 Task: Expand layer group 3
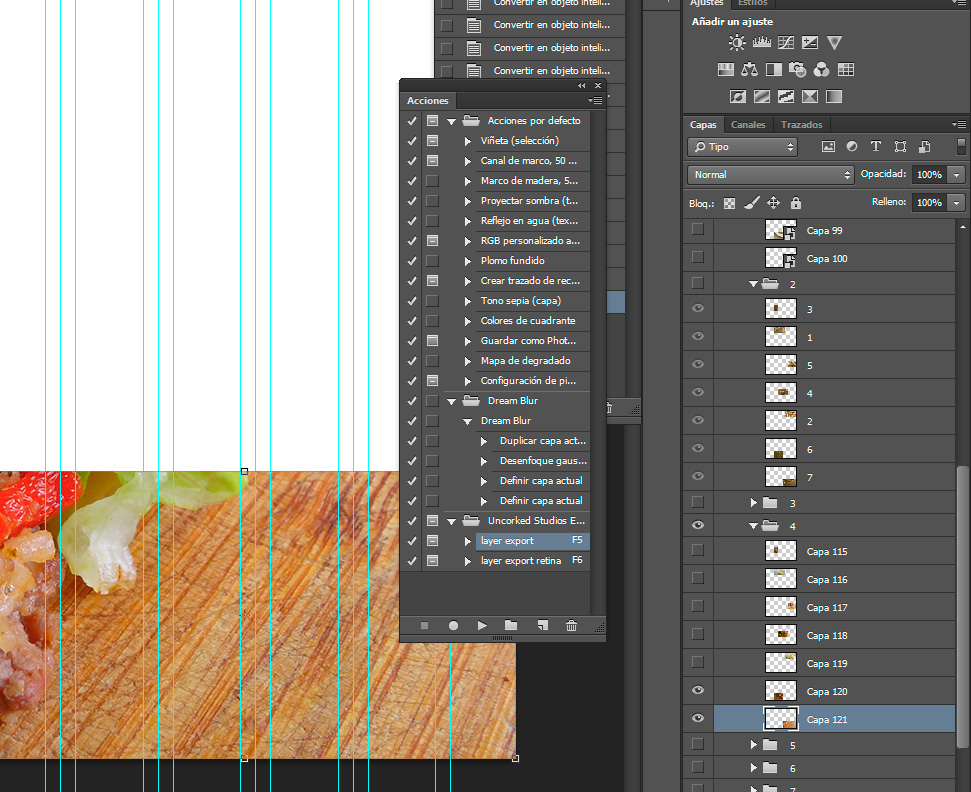pos(754,503)
